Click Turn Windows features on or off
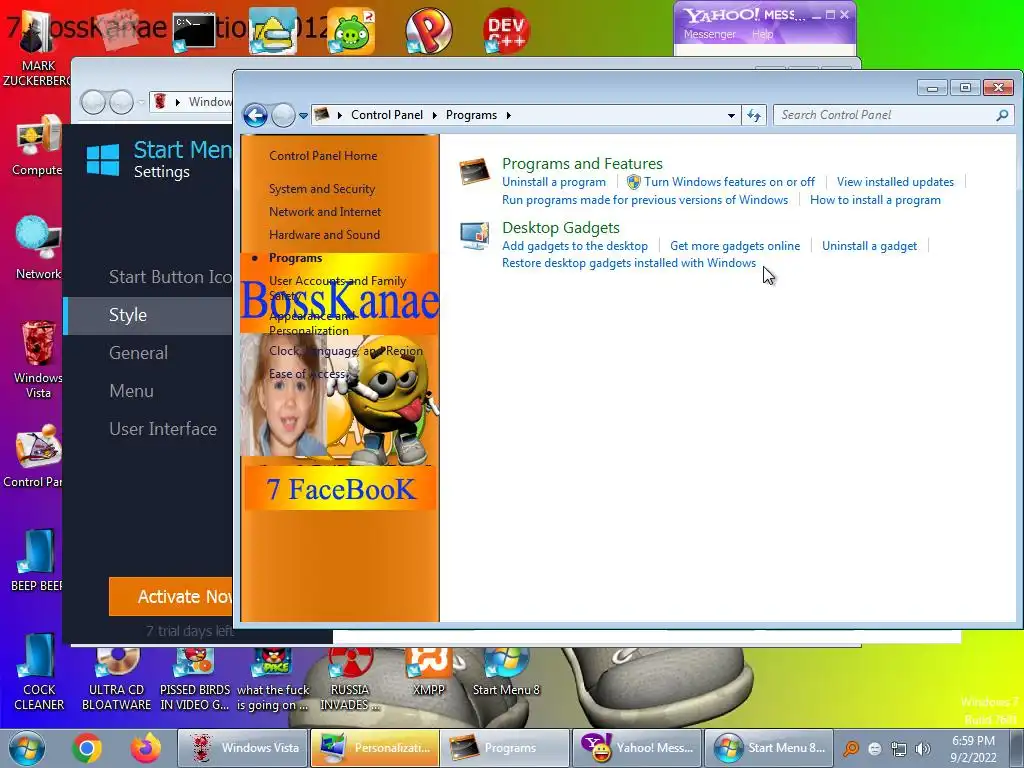Image resolution: width=1024 pixels, height=768 pixels. [729, 182]
